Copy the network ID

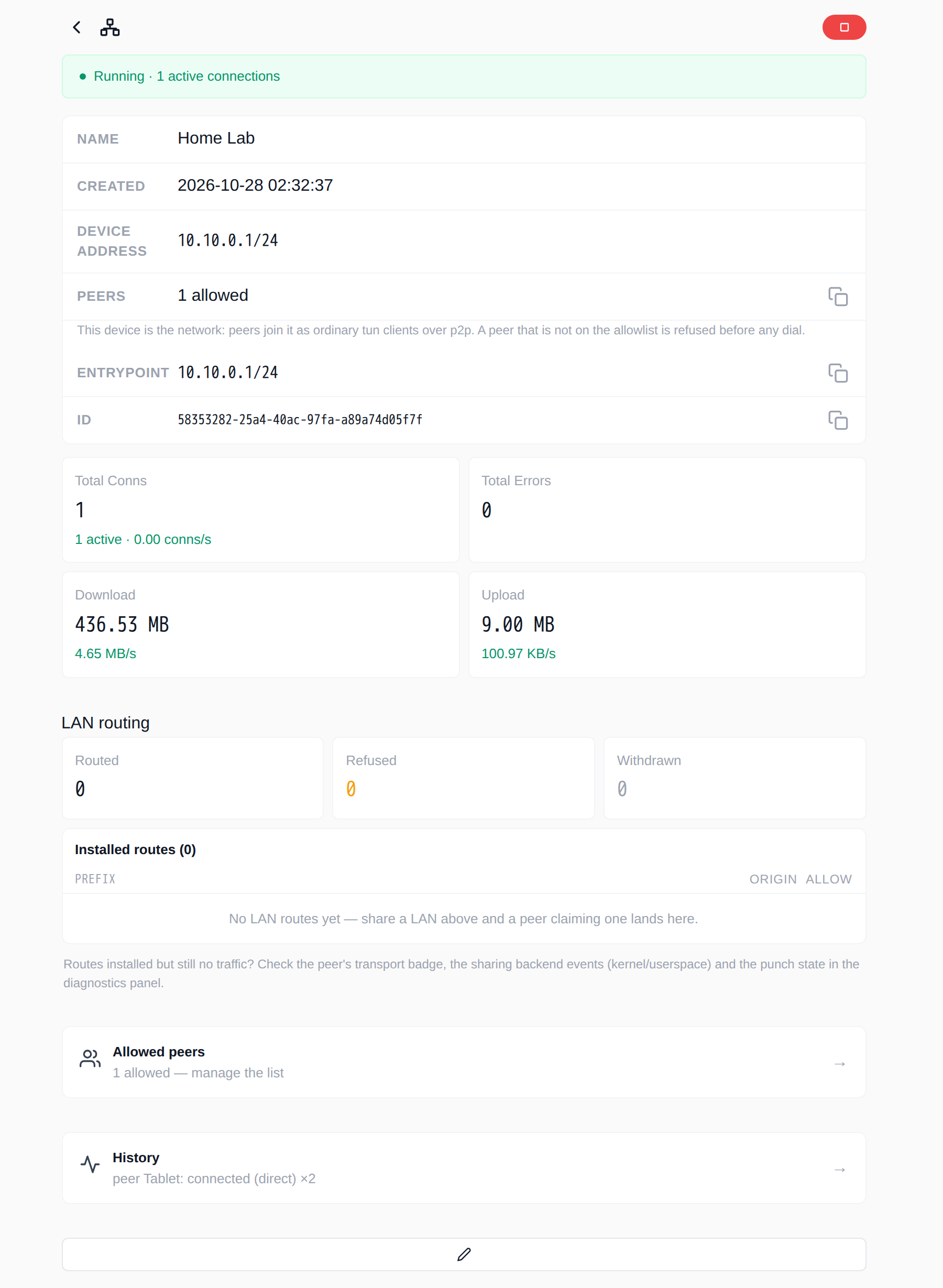click(x=837, y=420)
